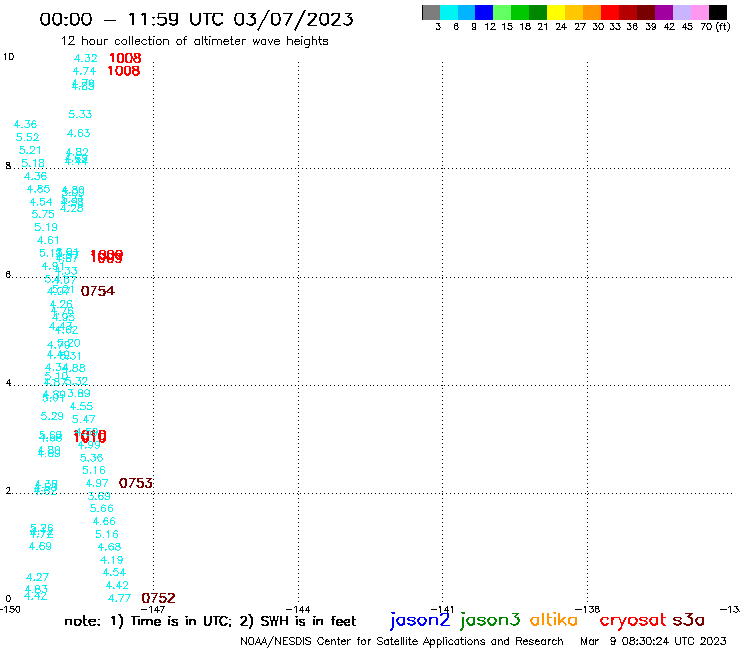Click the 4.19 wave height value
Viewport: 740px width, 650px height.
coord(111,560)
